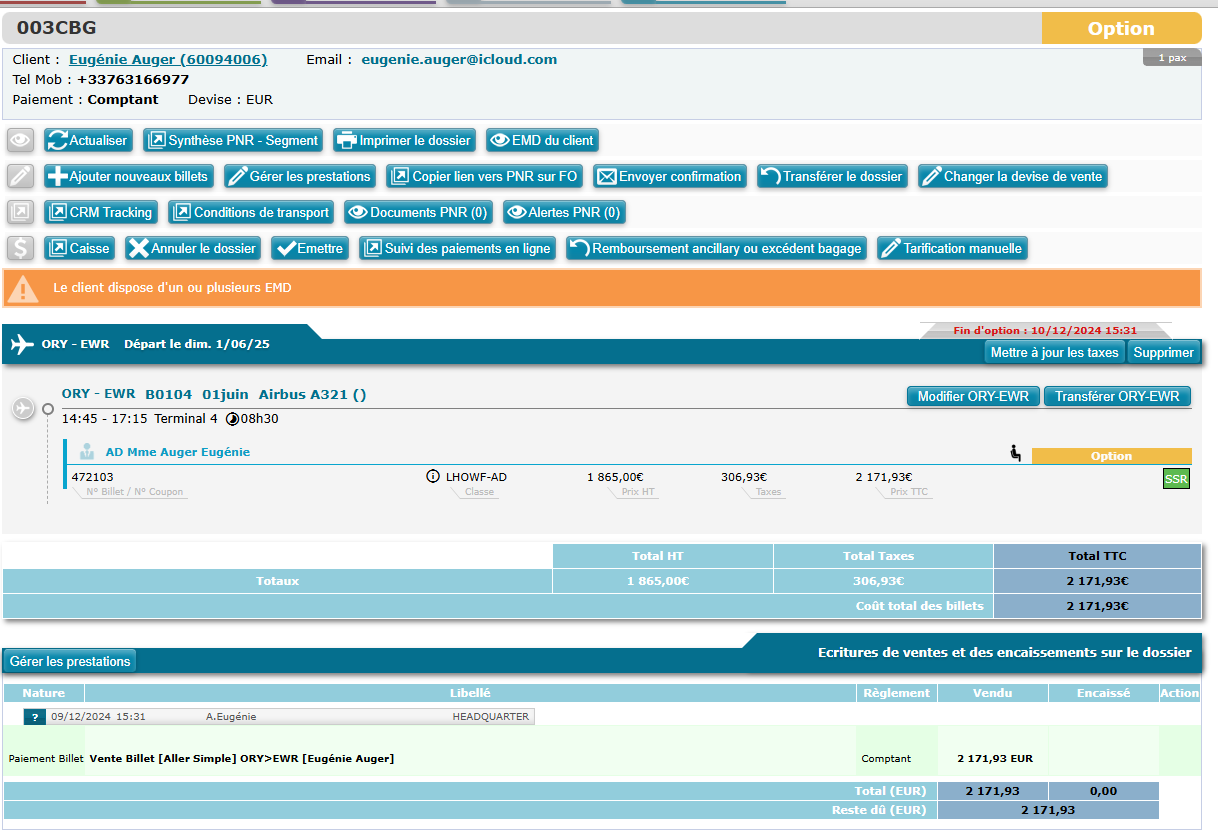
Task: Send confirmation email with Envoyer confirmation
Action: [x=670, y=177]
